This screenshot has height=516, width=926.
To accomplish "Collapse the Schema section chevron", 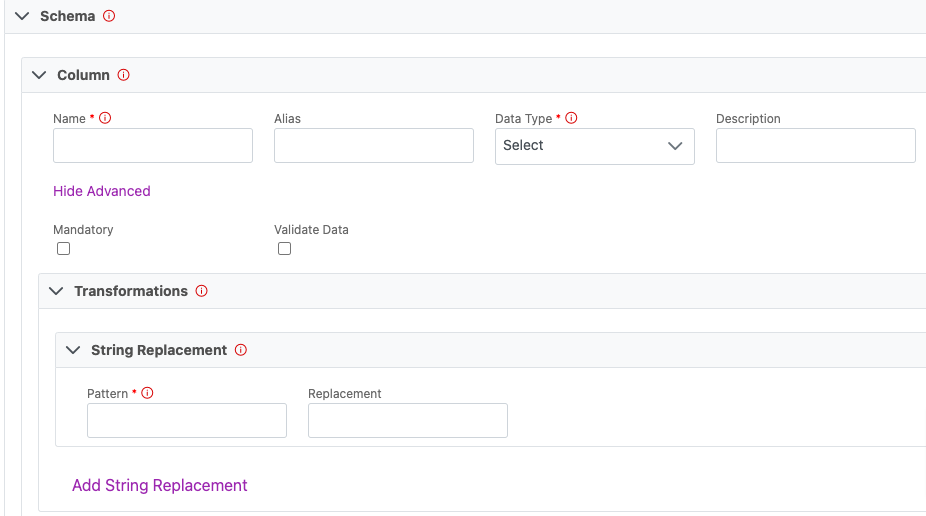I will coord(22,16).
